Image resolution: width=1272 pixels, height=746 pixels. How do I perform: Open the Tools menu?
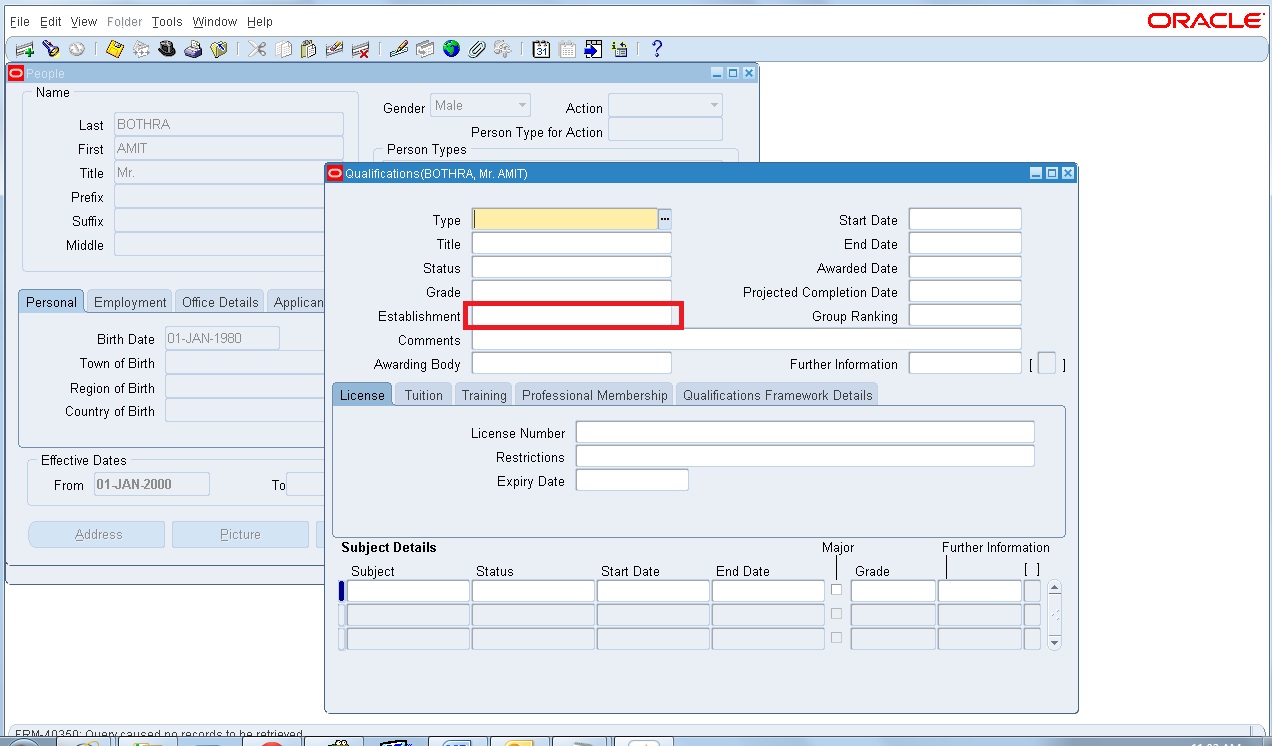[166, 21]
